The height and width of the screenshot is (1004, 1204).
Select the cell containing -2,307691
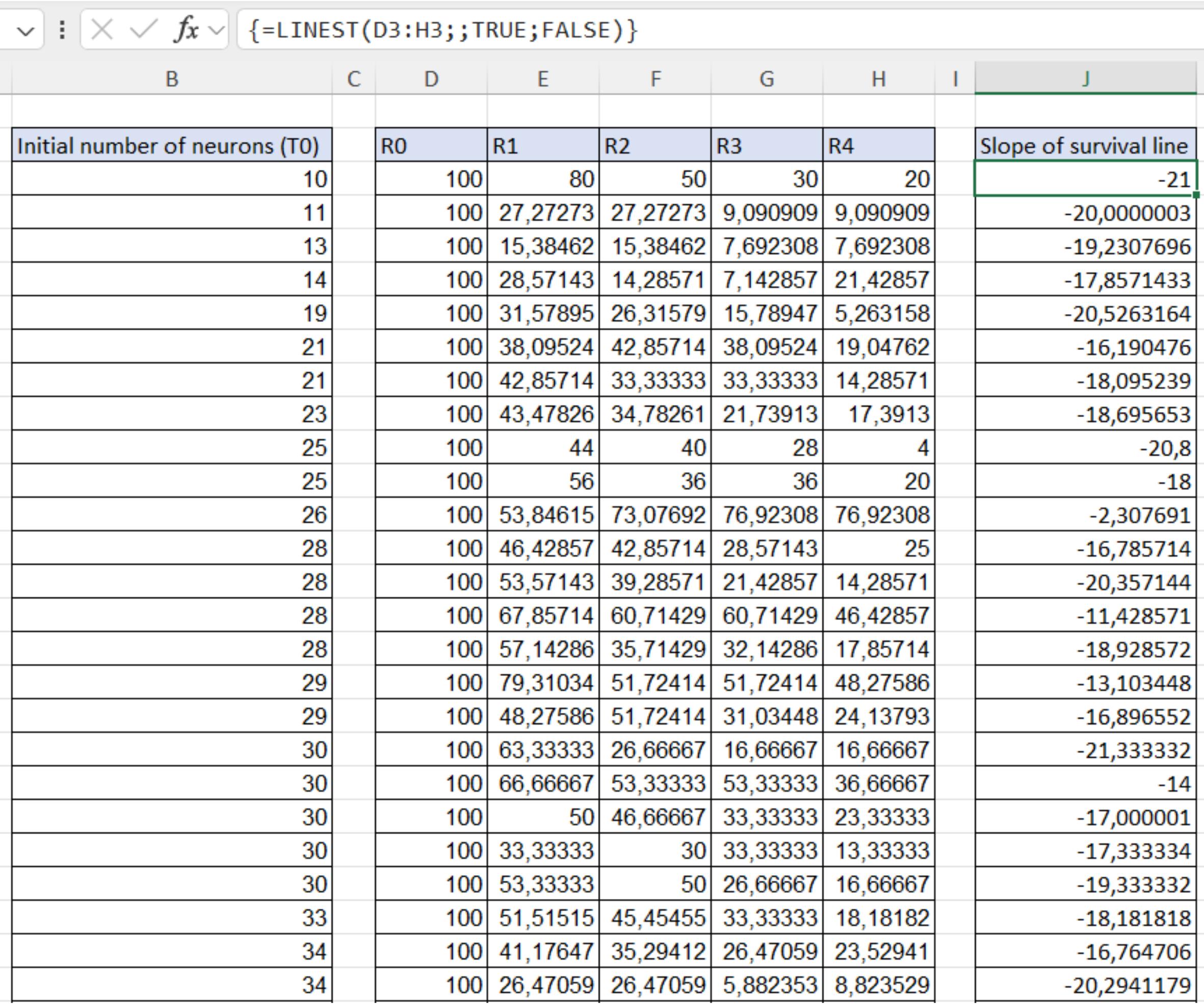pyautogui.click(x=1085, y=515)
